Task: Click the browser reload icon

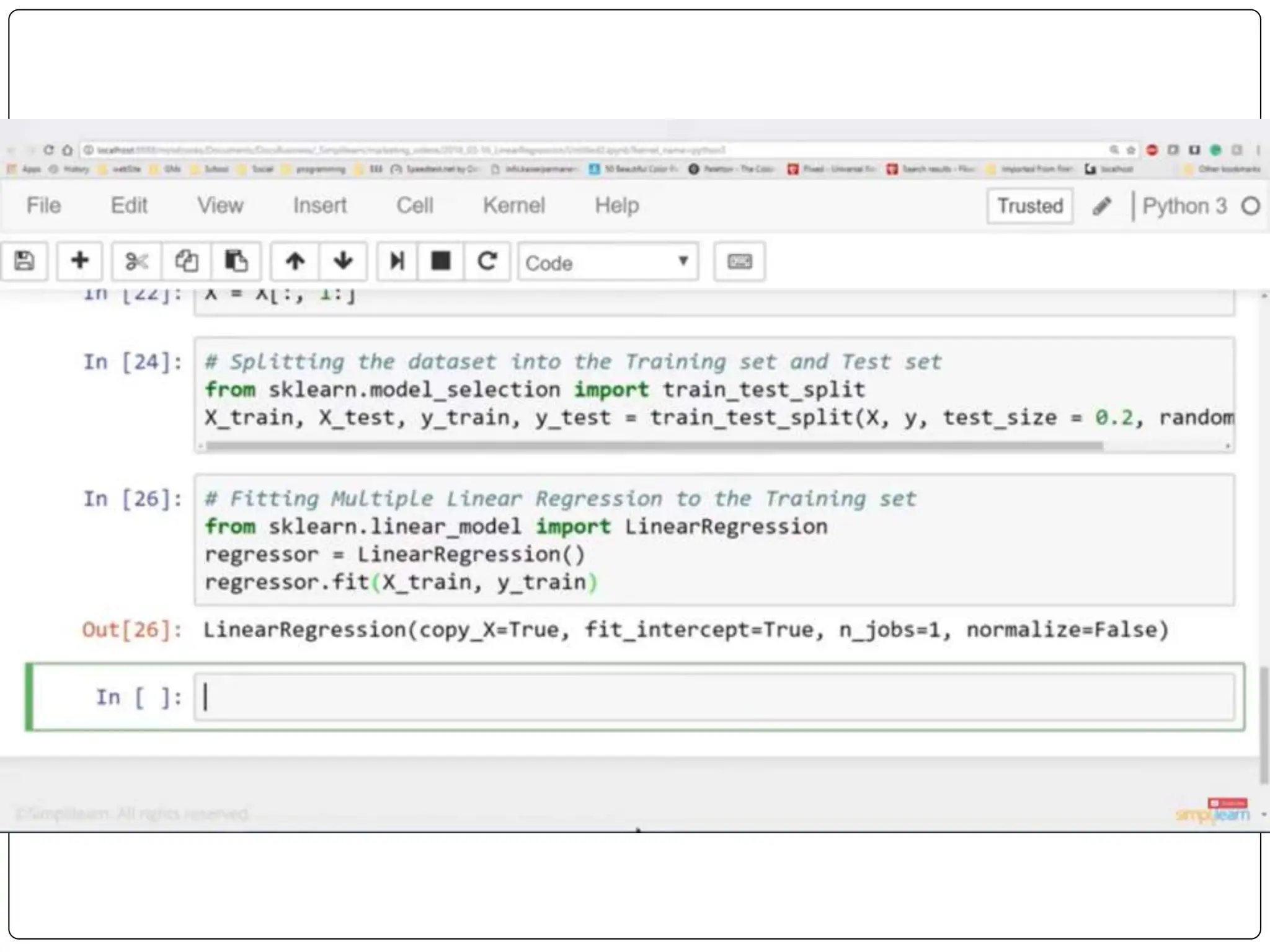Action: (48, 150)
